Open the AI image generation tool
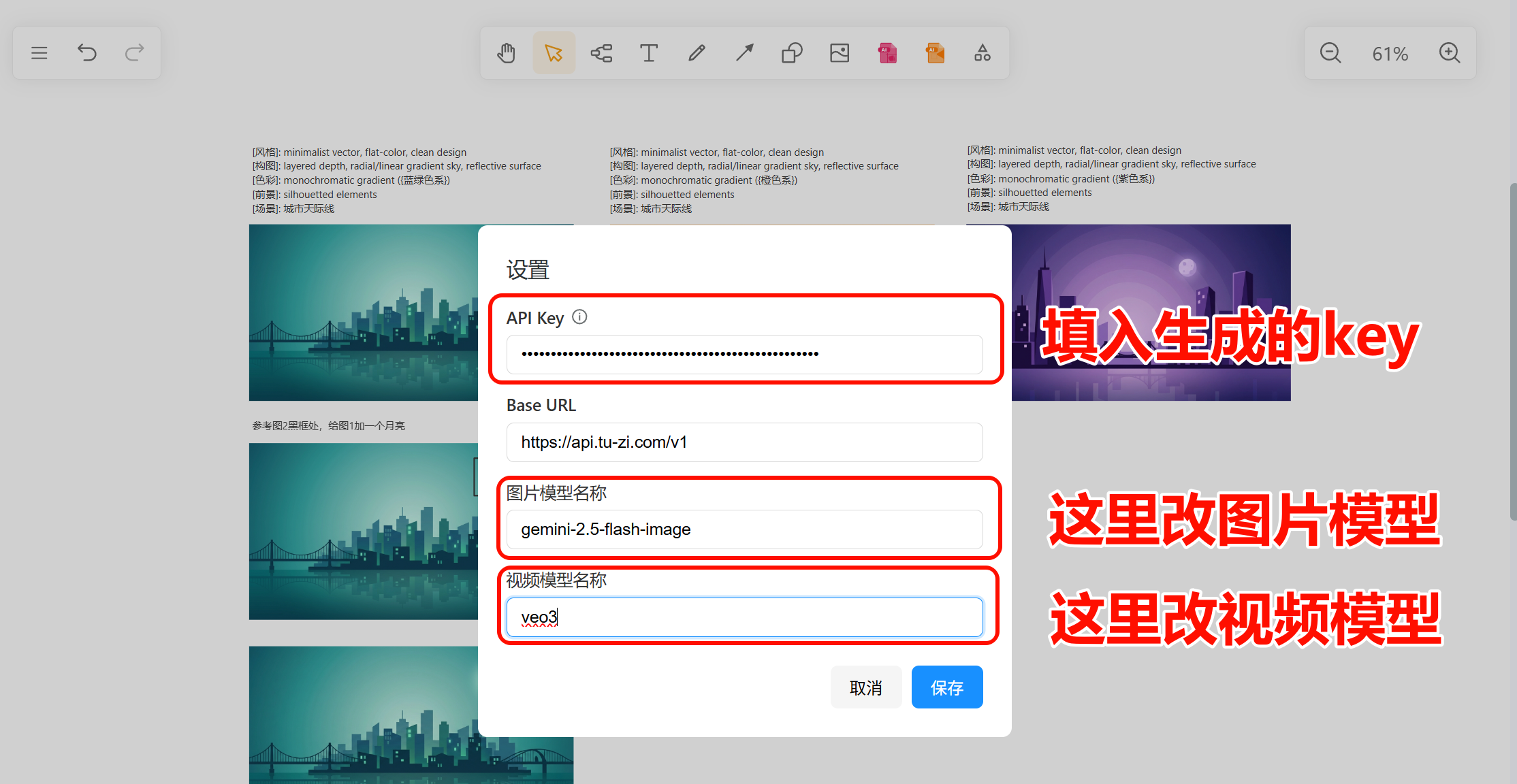 887,53
